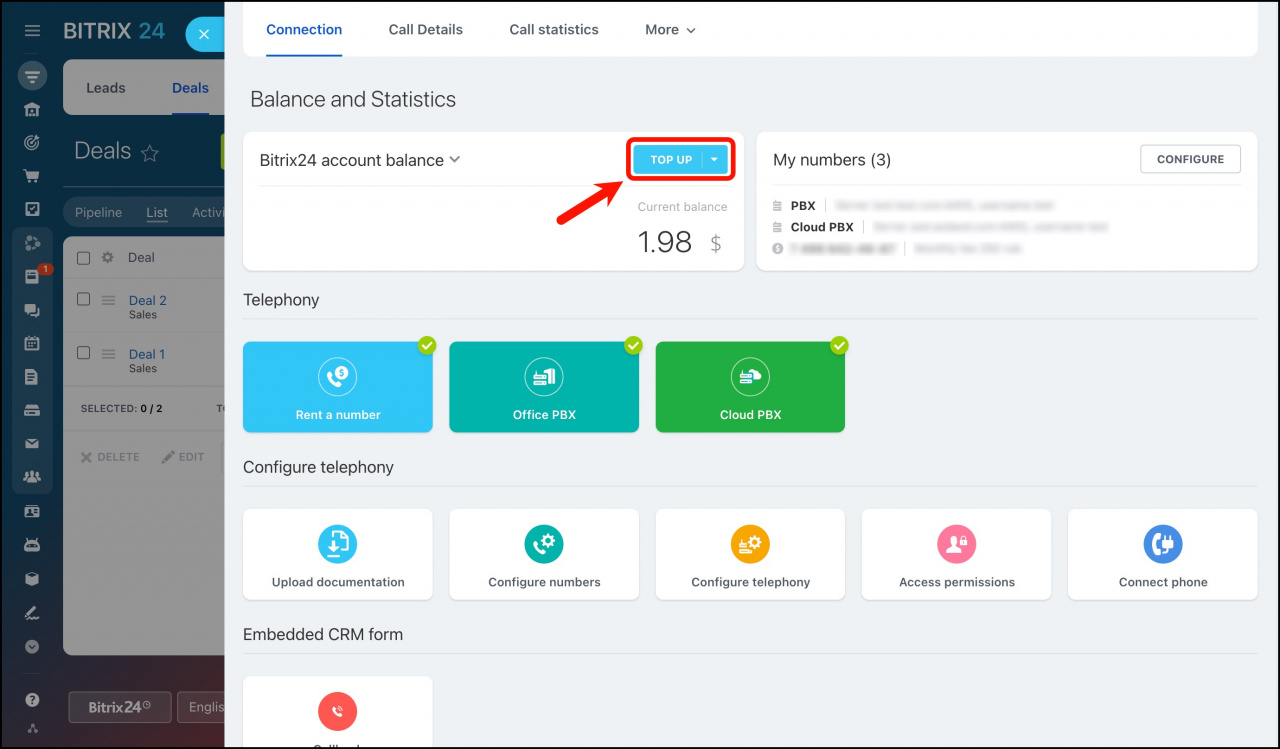Screen dimensions: 1280x749
Task: Open the workgroups people icon in sidebar
Action: pyautogui.click(x=32, y=477)
